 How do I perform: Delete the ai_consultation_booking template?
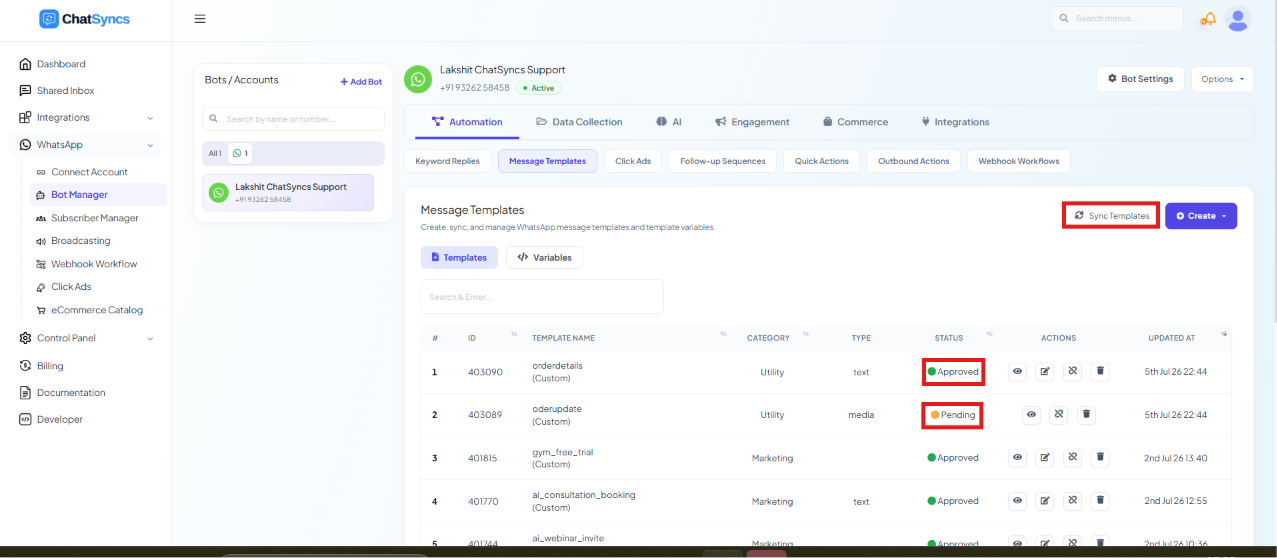(x=1100, y=501)
